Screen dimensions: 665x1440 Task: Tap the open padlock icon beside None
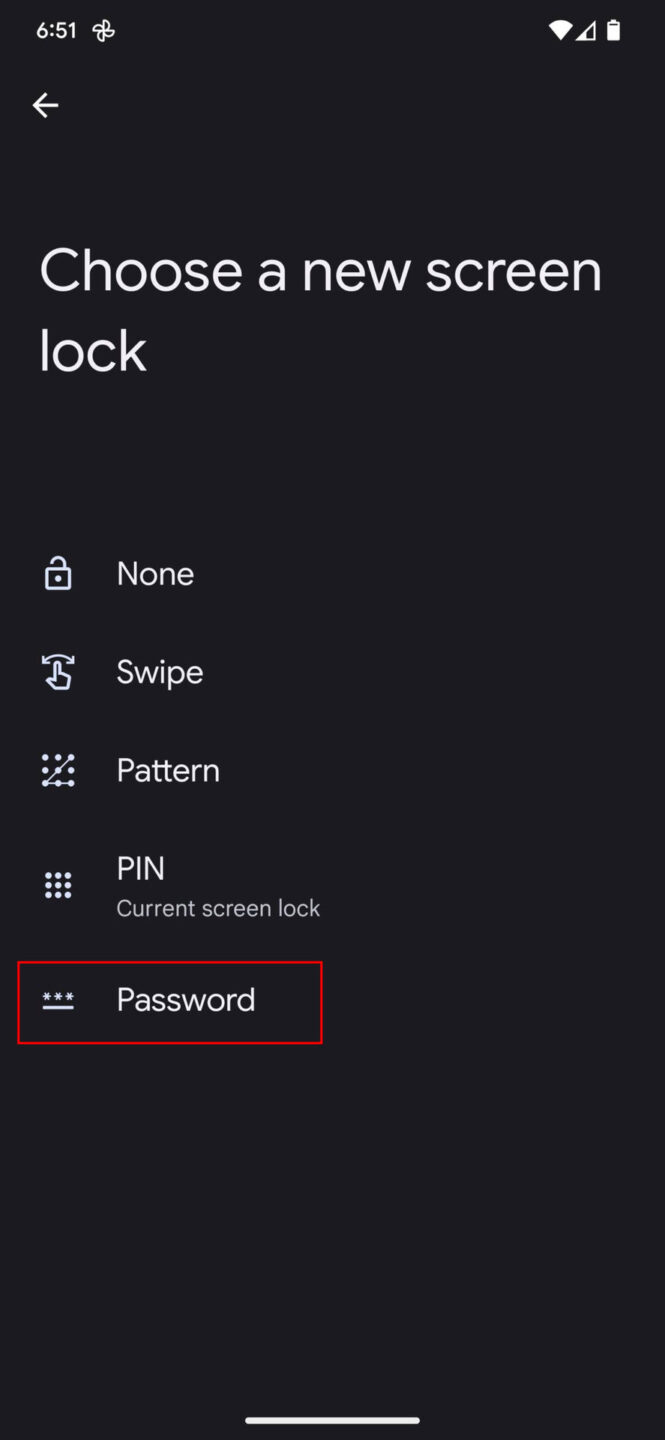pos(57,573)
